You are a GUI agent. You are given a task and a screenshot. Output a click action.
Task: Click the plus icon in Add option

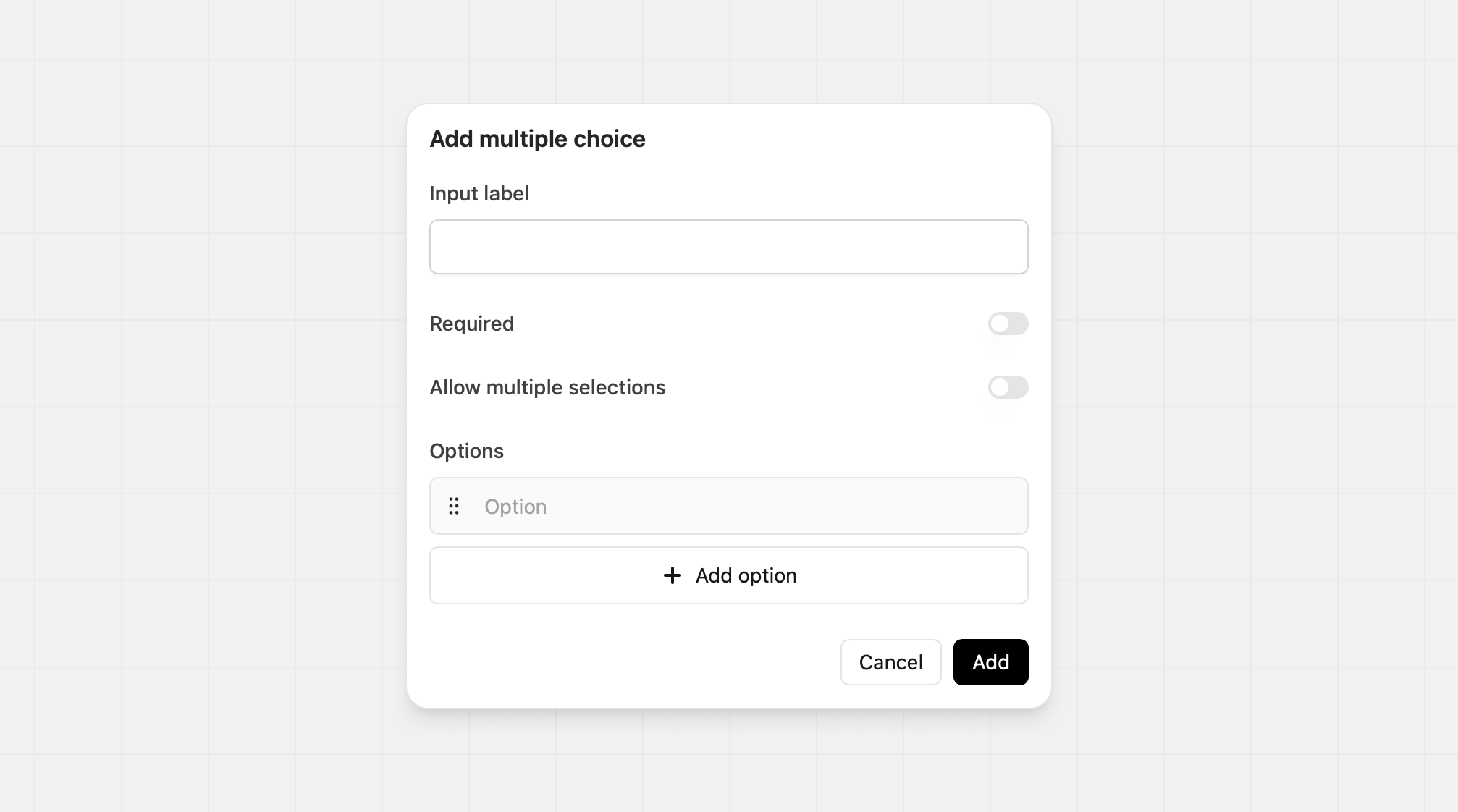[672, 575]
